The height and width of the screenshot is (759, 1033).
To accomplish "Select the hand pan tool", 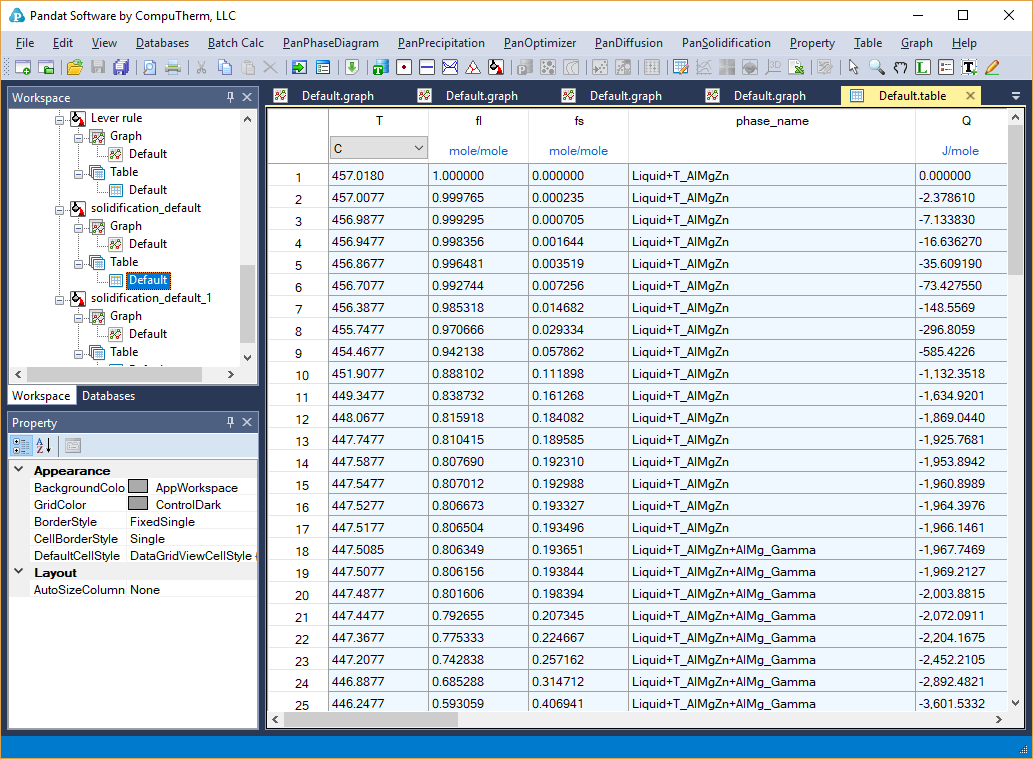I will pyautogui.click(x=899, y=68).
